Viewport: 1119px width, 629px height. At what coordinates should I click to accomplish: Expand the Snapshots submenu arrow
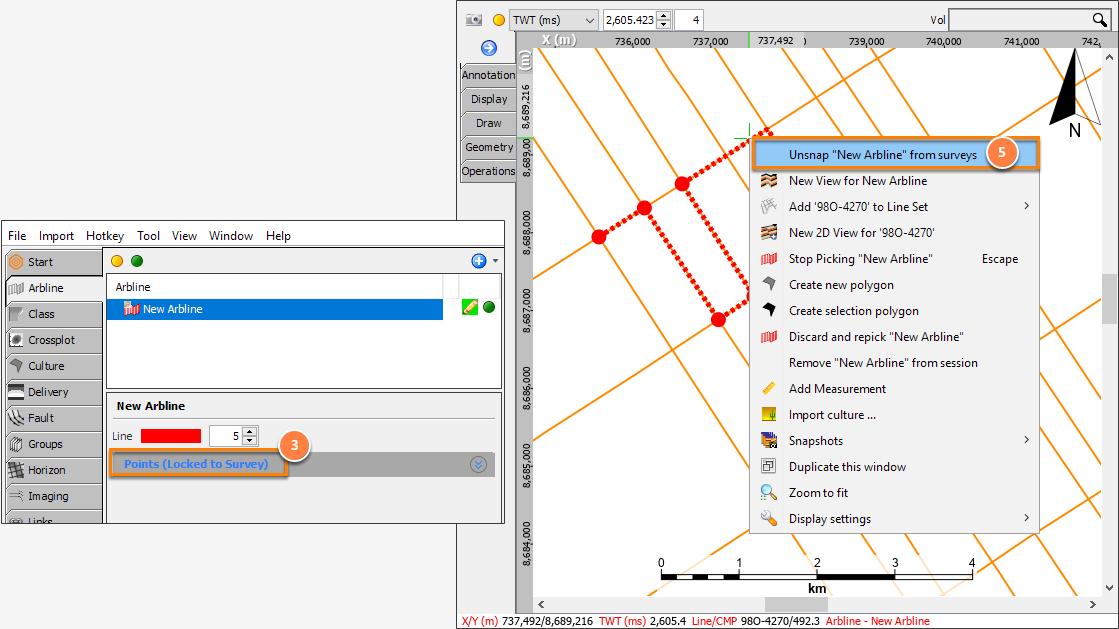pos(1026,440)
